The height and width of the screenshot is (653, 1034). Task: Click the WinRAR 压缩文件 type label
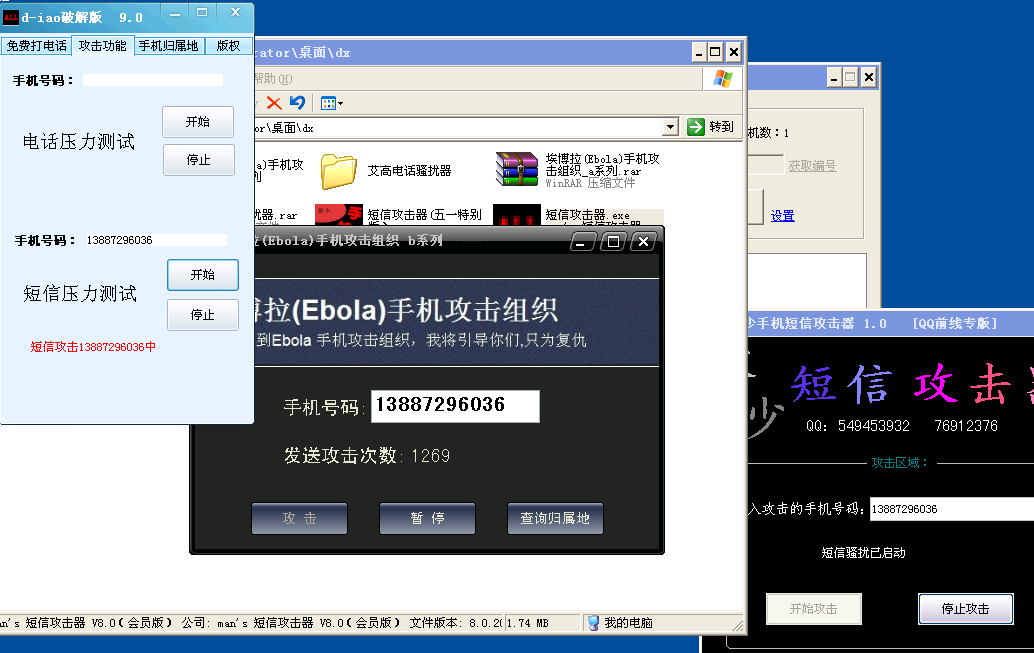pos(590,183)
